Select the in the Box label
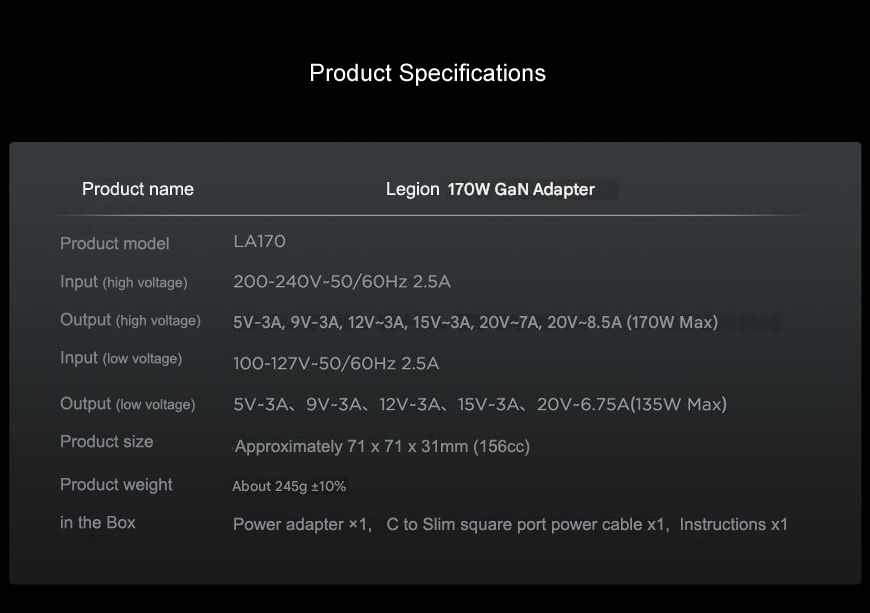The width and height of the screenshot is (870, 613). (x=98, y=523)
